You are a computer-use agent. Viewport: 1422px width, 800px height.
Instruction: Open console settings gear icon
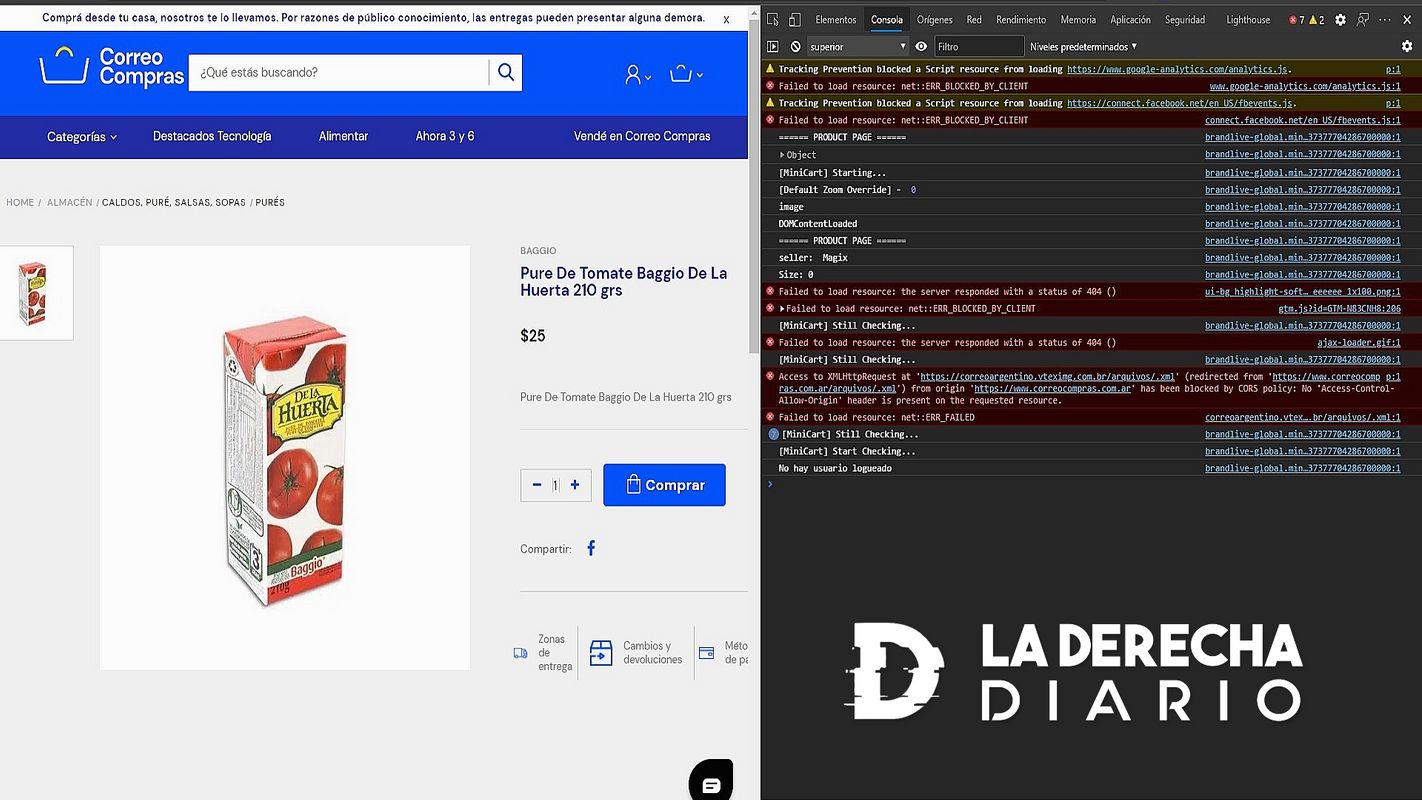1407,46
